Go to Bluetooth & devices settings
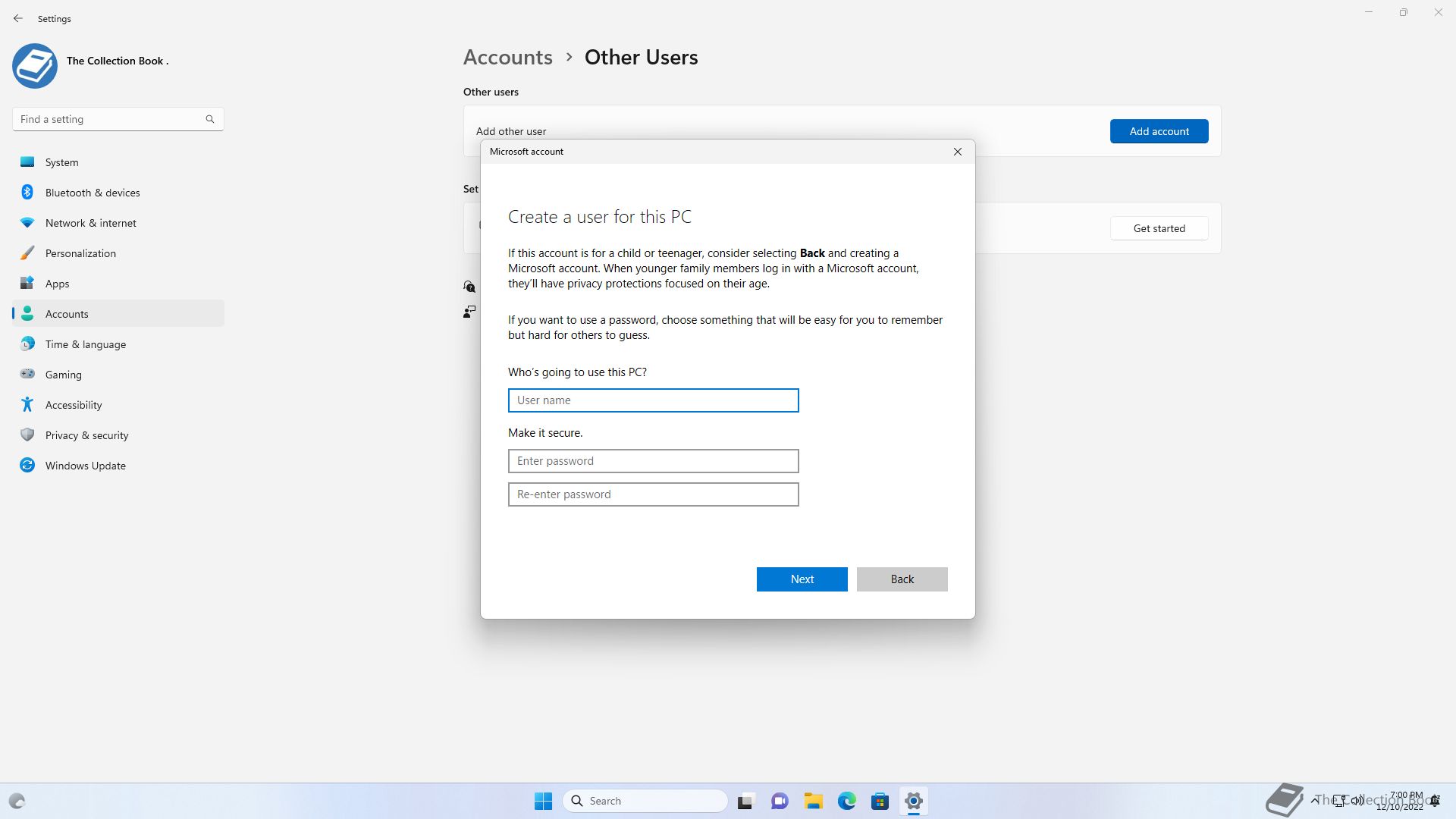Screen dimensions: 1456x819 tap(118, 193)
